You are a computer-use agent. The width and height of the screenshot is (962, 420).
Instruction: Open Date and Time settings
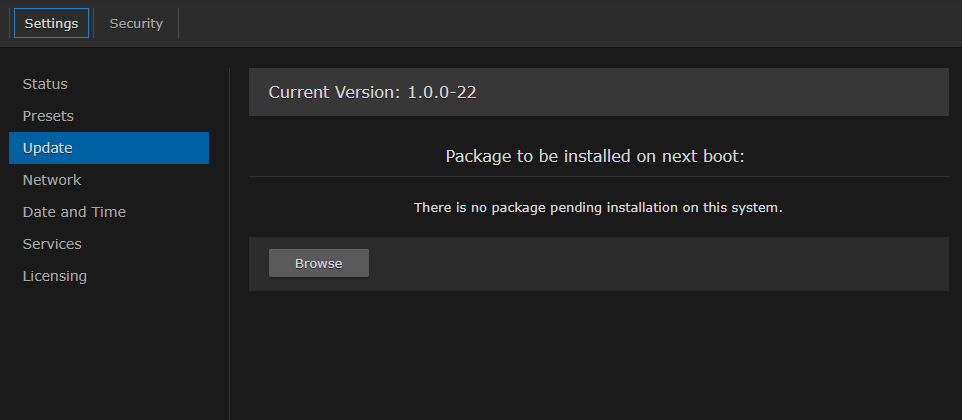click(74, 212)
